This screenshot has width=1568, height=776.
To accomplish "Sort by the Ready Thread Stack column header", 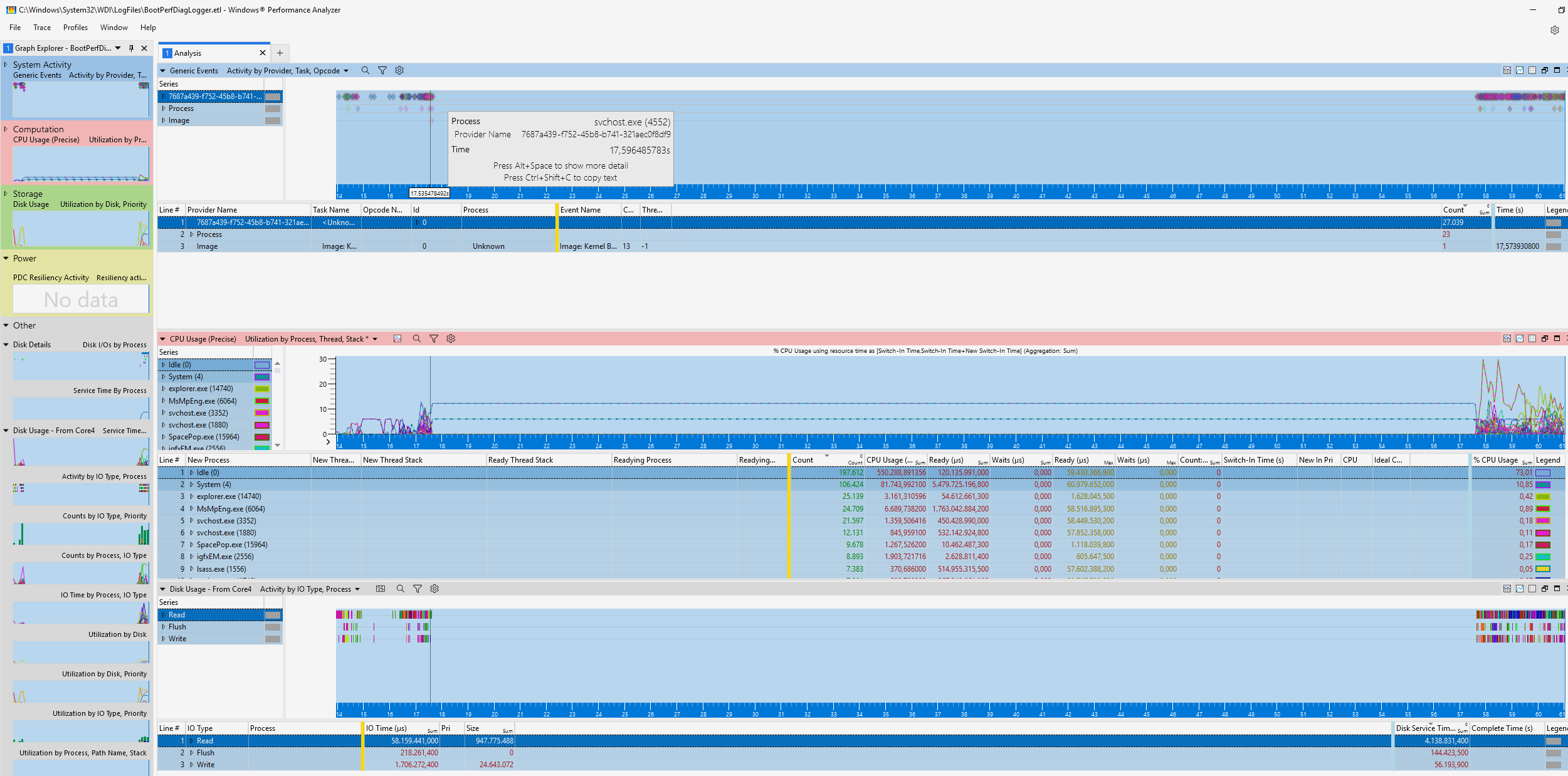I will [x=549, y=460].
